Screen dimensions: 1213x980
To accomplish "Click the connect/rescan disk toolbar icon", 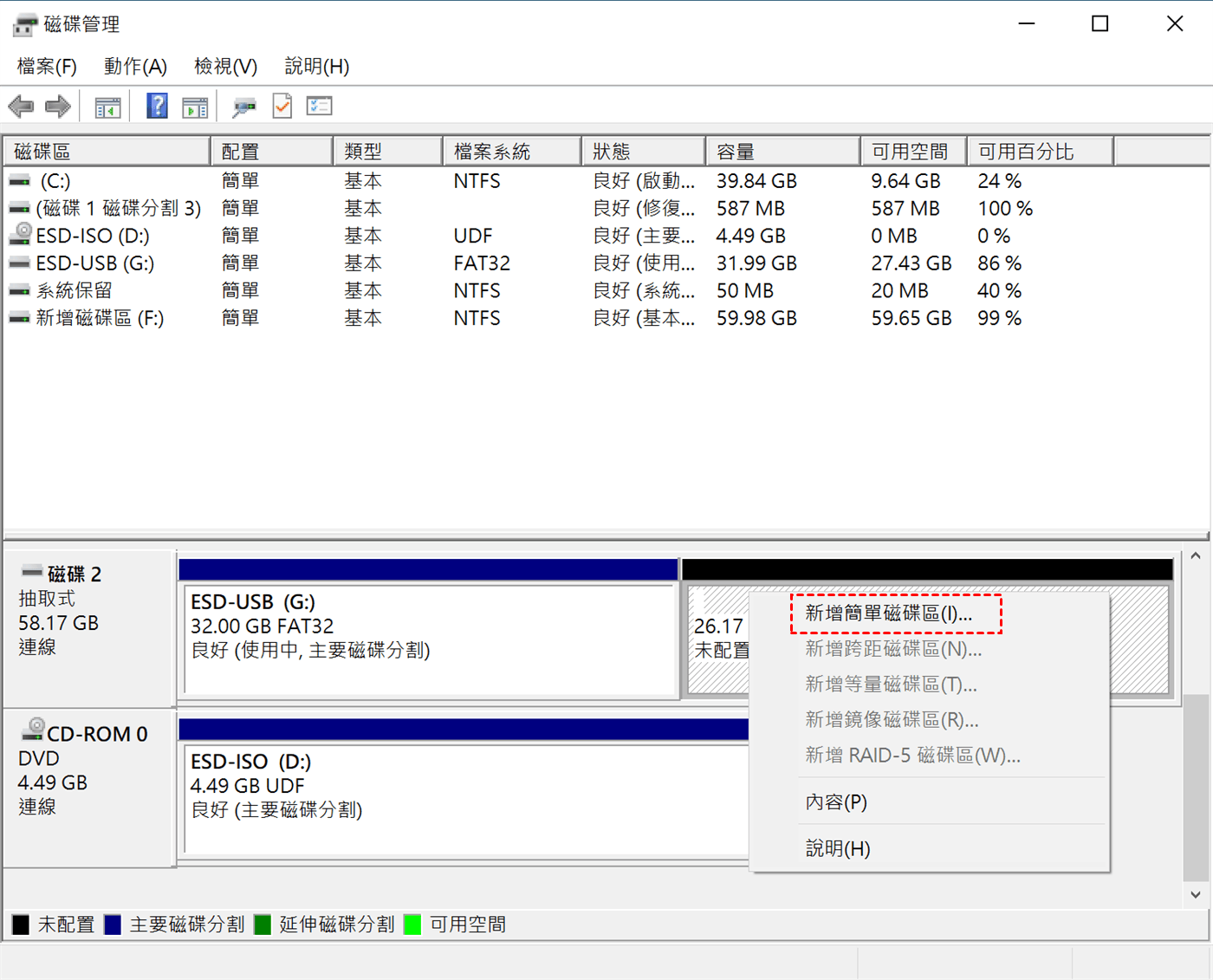I will [x=244, y=107].
